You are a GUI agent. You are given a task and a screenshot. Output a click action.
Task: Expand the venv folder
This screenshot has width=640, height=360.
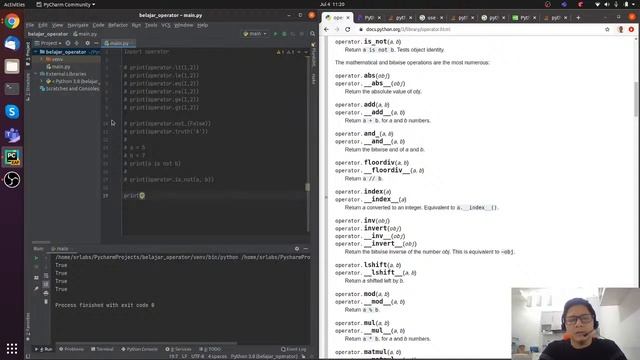pos(42,60)
